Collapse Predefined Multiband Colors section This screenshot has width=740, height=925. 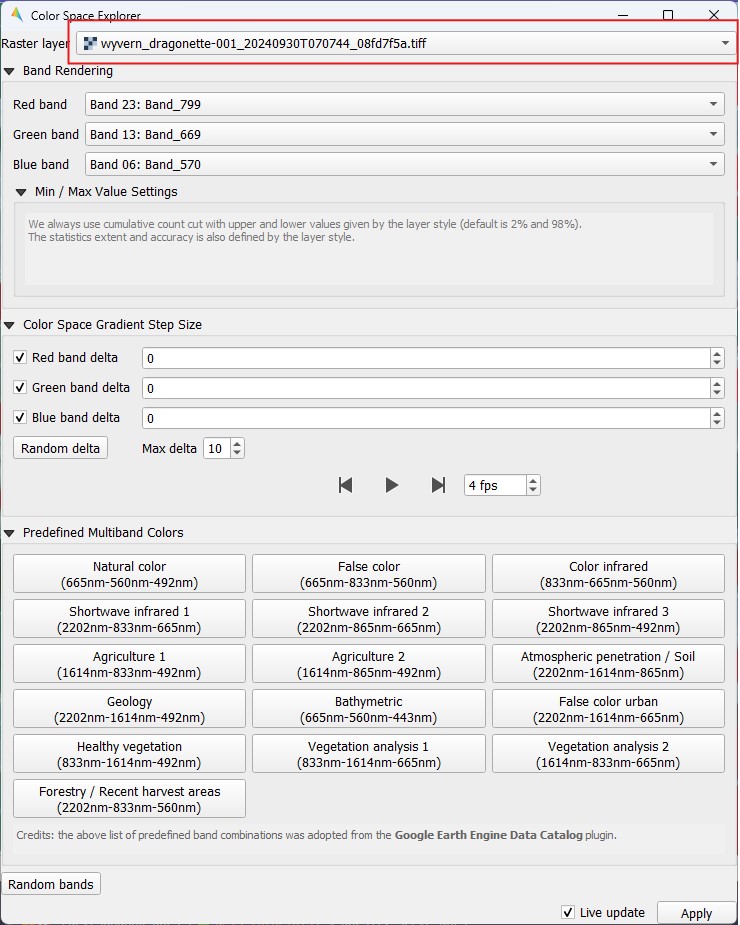click(x=10, y=533)
